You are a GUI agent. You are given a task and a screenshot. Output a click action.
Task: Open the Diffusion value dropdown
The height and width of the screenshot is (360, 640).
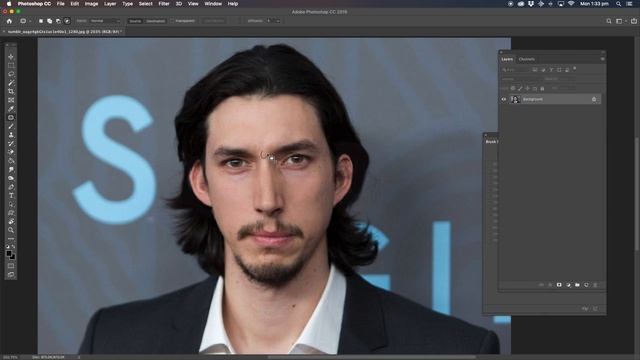(278, 21)
